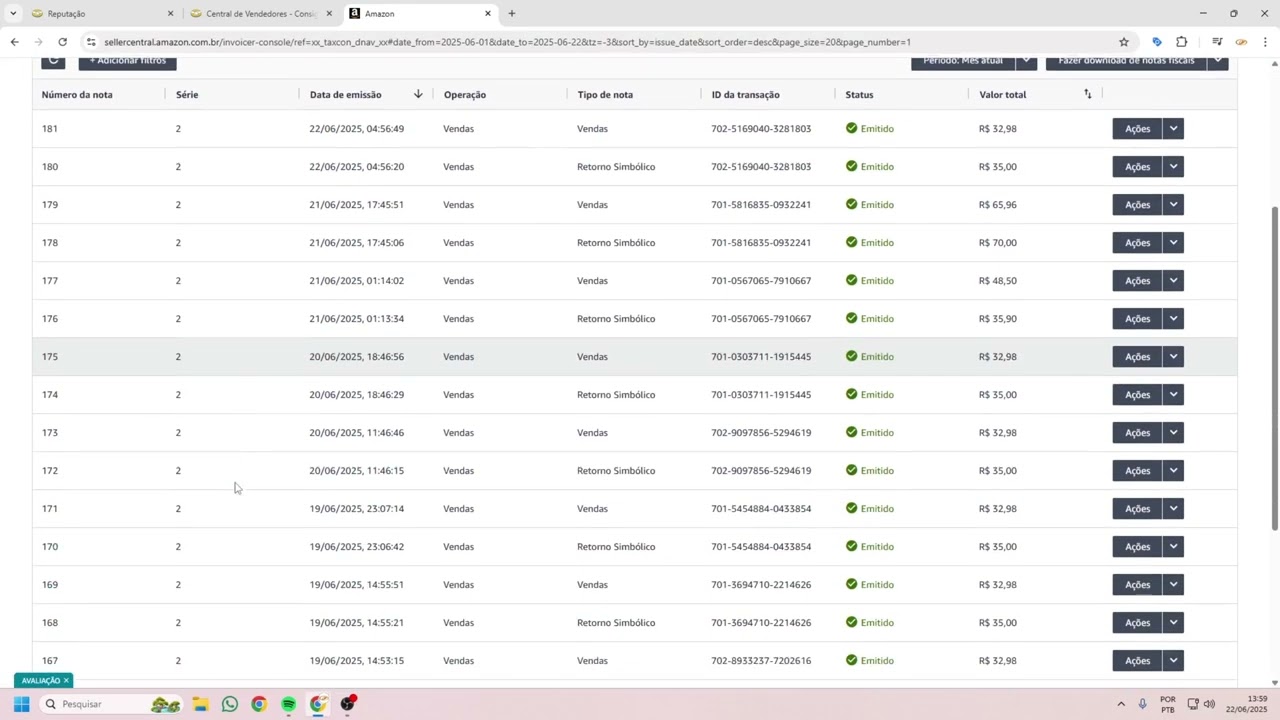Expand Ações dropdown for note 179
Viewport: 1280px width, 720px height.
1174,205
